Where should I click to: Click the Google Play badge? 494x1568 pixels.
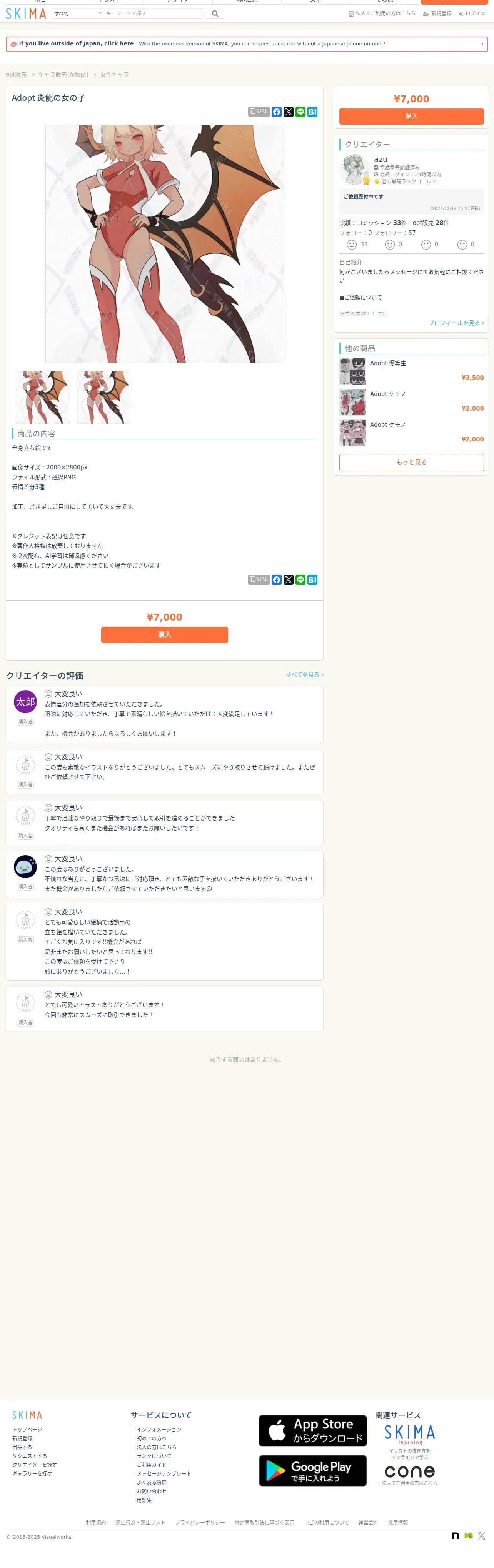coord(312,1471)
